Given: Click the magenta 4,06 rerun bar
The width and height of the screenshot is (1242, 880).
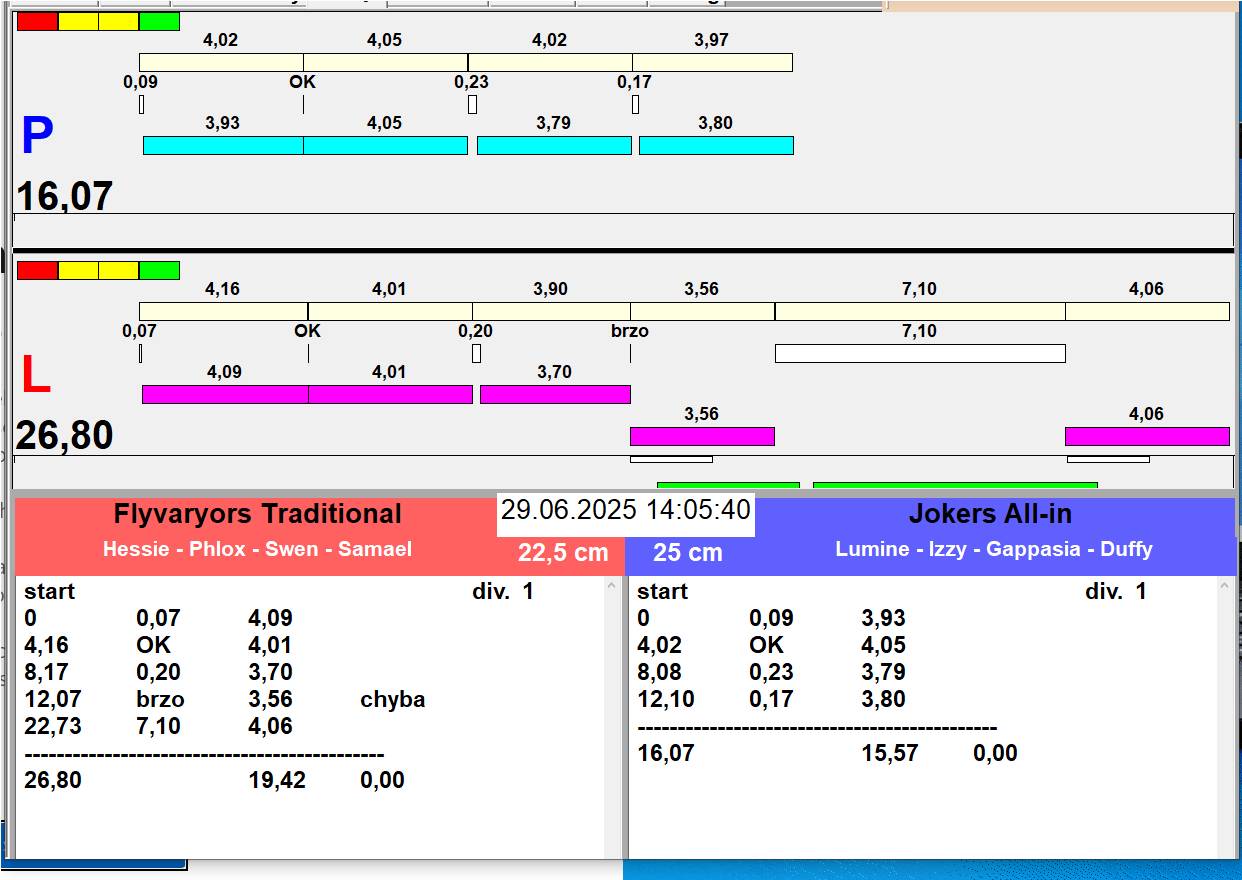Looking at the screenshot, I should [1146, 436].
